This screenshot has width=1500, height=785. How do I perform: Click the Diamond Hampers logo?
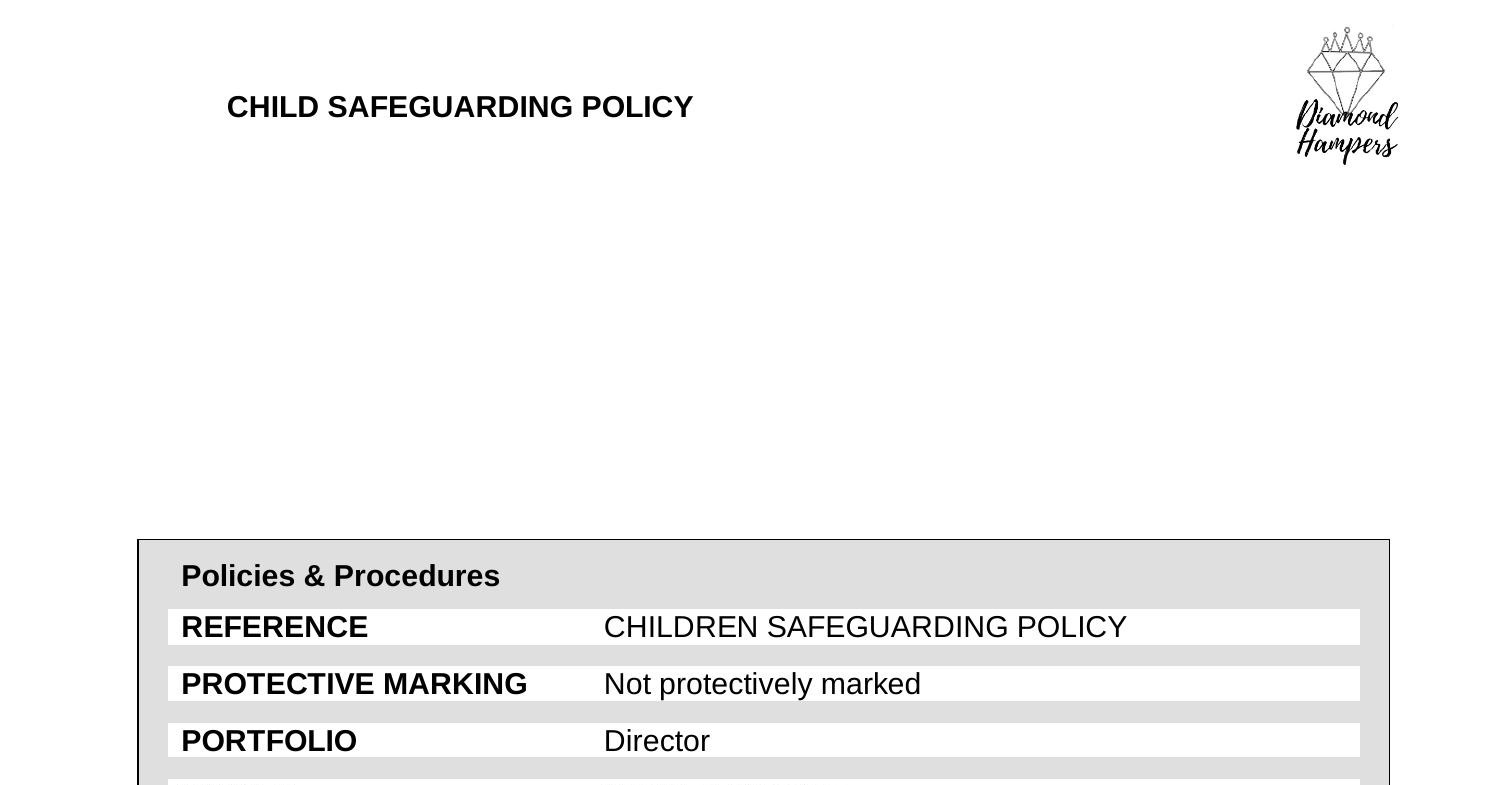(1346, 96)
